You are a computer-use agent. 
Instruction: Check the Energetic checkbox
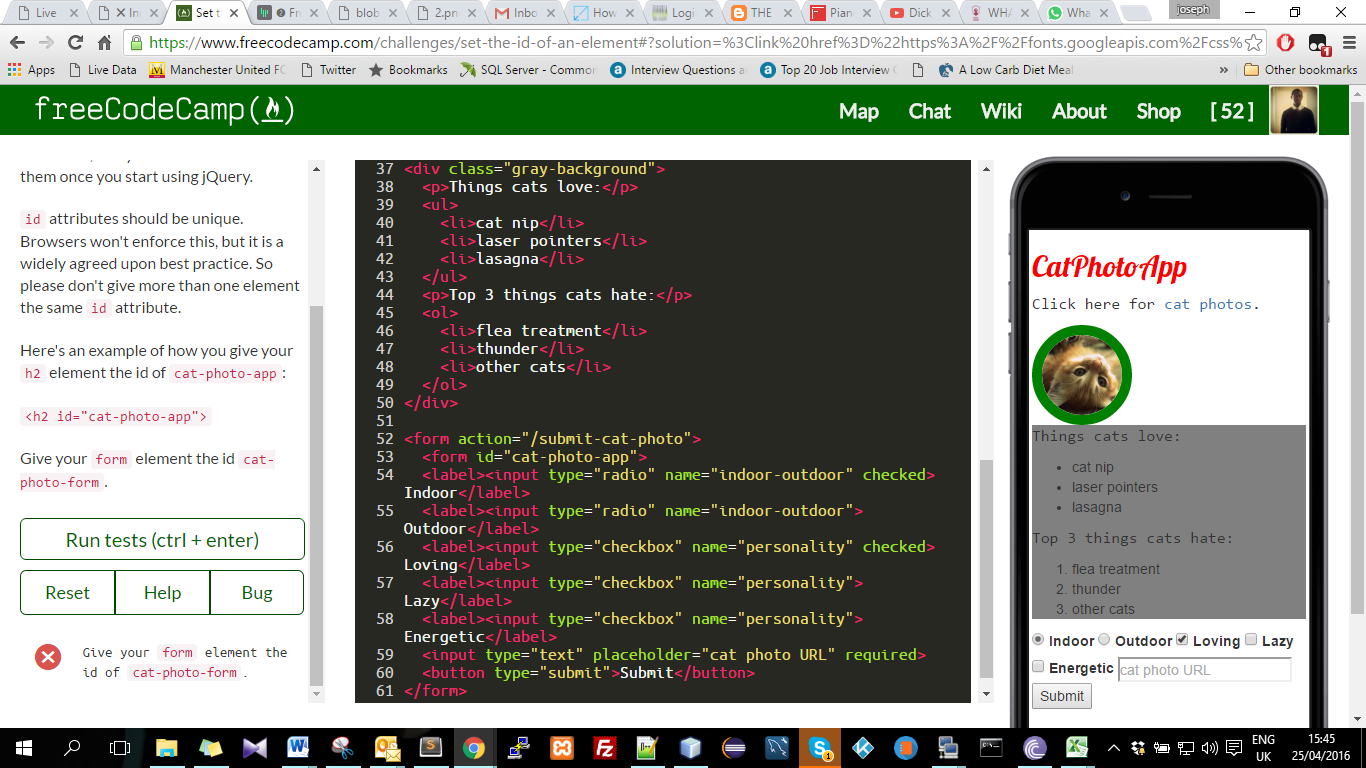pyautogui.click(x=1039, y=667)
